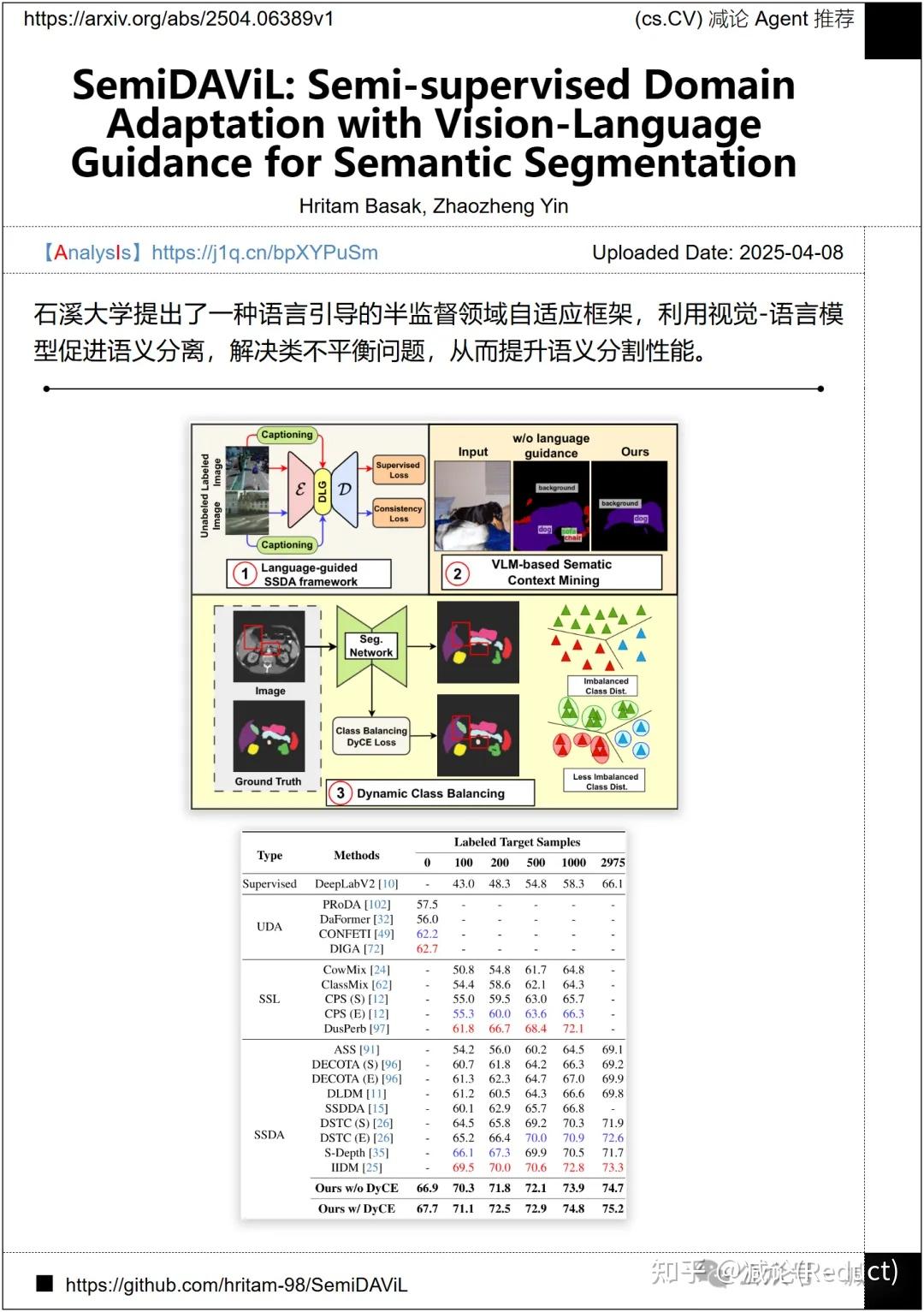
Task: Open citation [10] beside DeepLabV2
Action: (x=388, y=884)
